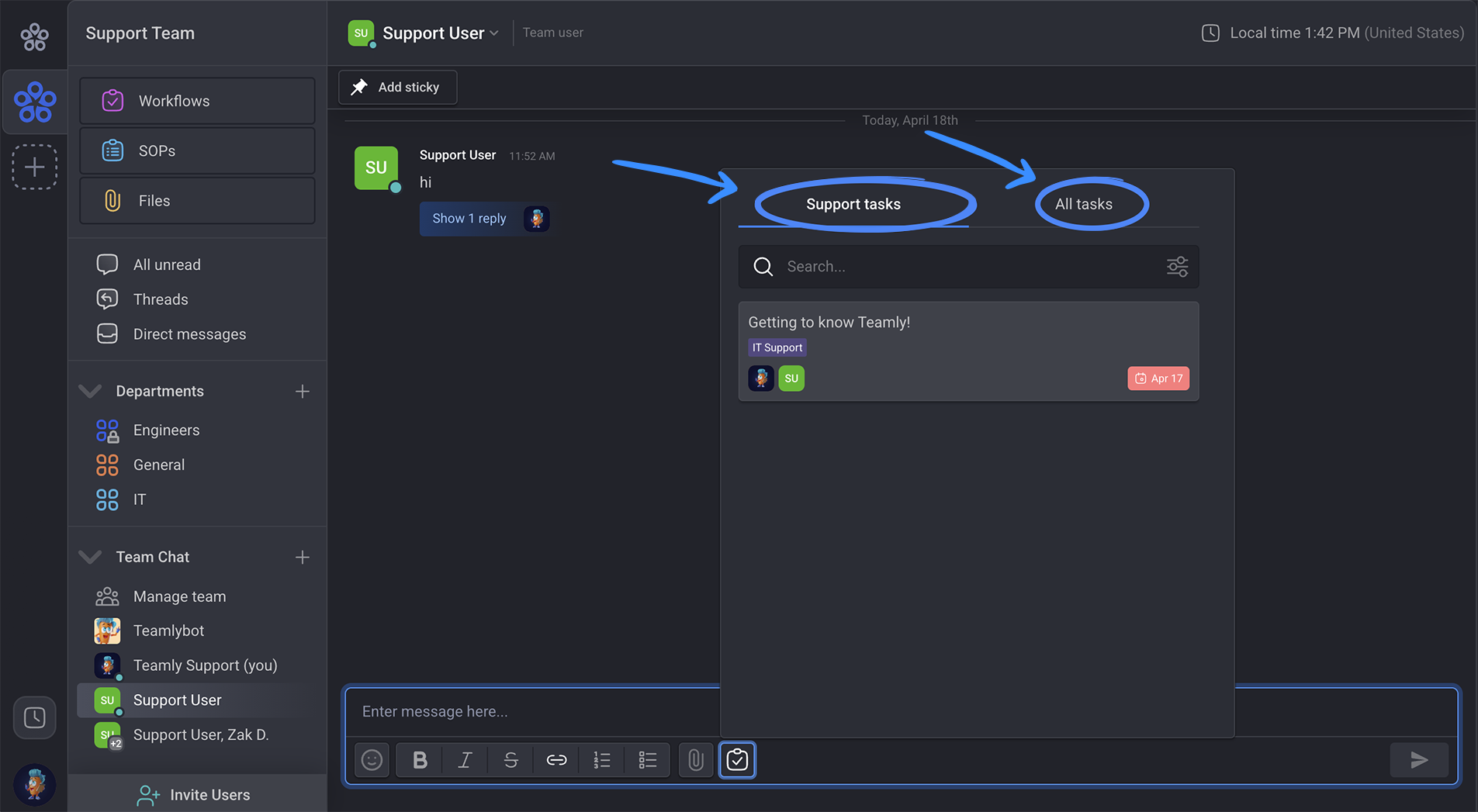This screenshot has height=812, width=1478.
Task: Click the Teamly Support assignee avatar on task
Action: pos(761,378)
